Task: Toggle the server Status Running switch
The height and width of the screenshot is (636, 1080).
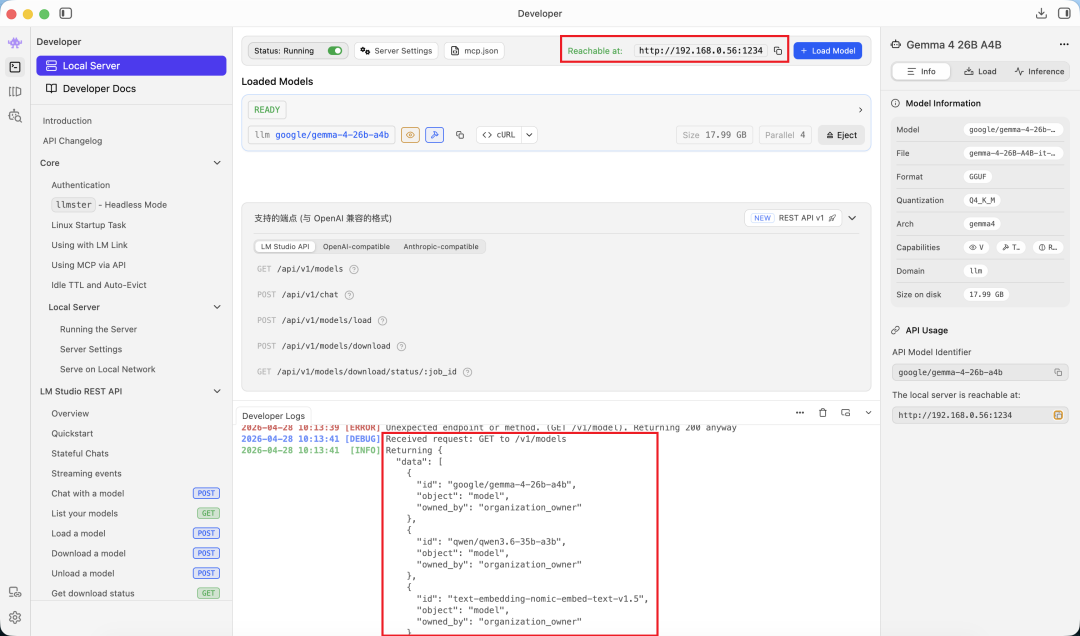Action: (x=335, y=51)
